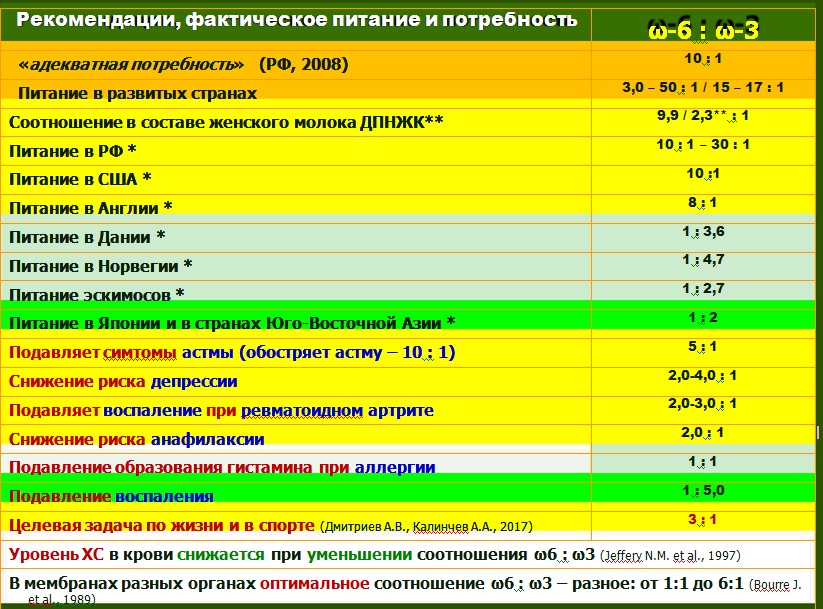This screenshot has height=609, width=823.
Task: Click the table header "Рекомендации, фактическое питание и потребность"
Action: pos(297,20)
